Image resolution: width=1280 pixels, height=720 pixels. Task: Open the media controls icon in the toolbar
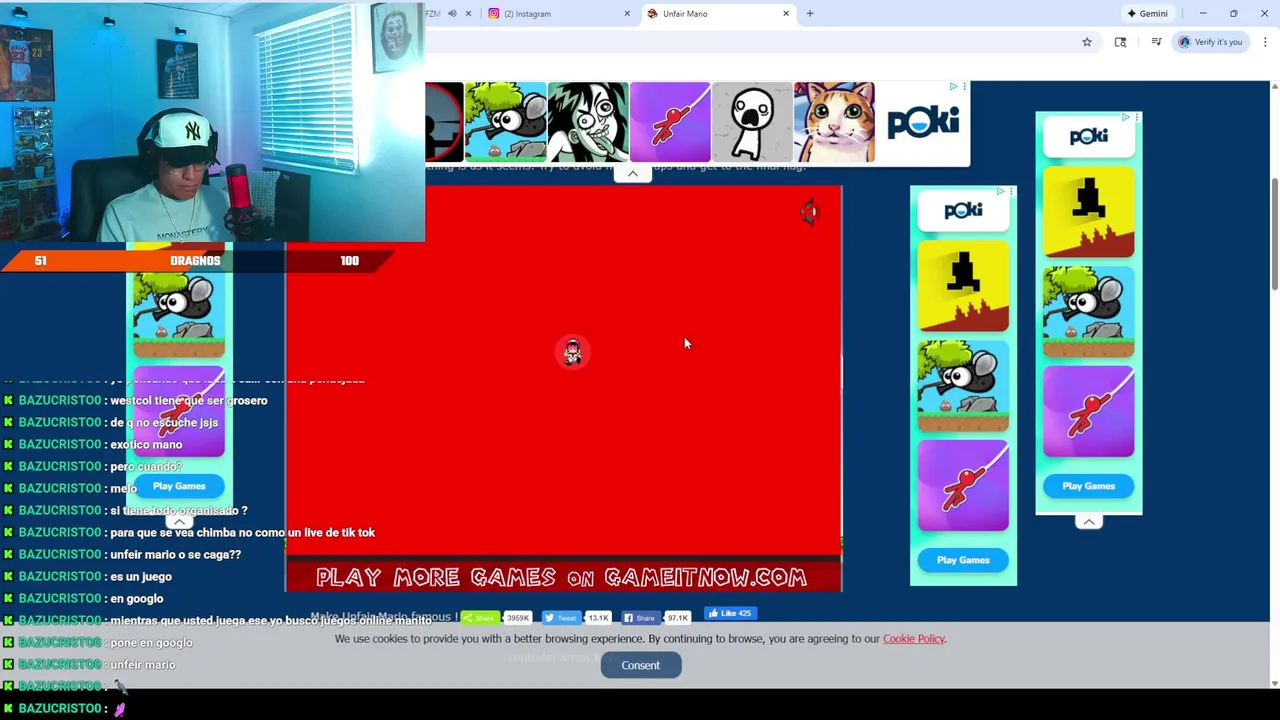coord(1156,42)
